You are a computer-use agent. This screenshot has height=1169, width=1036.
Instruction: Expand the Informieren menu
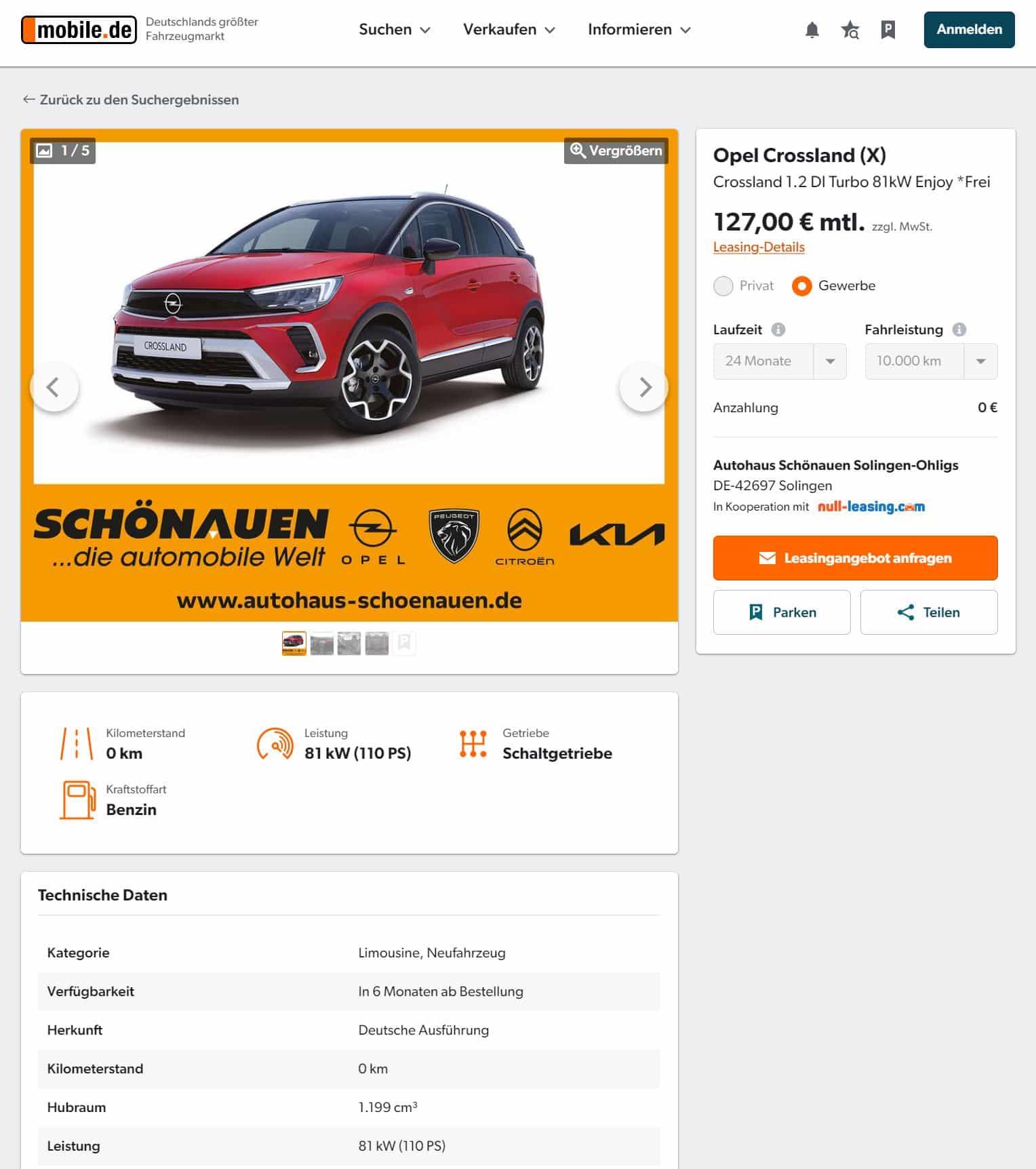click(x=639, y=30)
